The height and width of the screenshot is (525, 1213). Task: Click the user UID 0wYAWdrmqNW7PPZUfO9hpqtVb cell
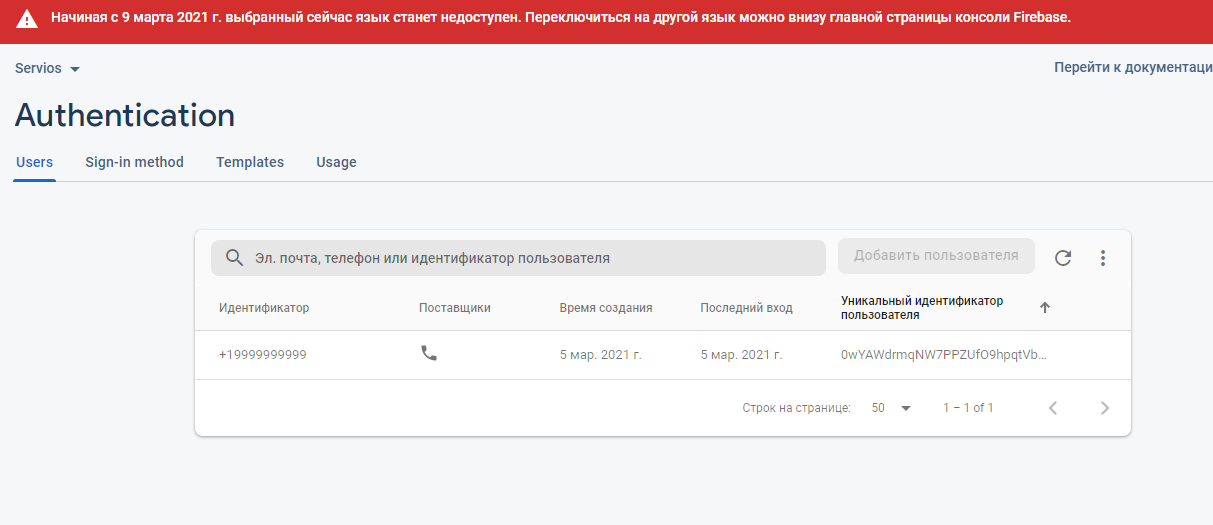coord(945,355)
